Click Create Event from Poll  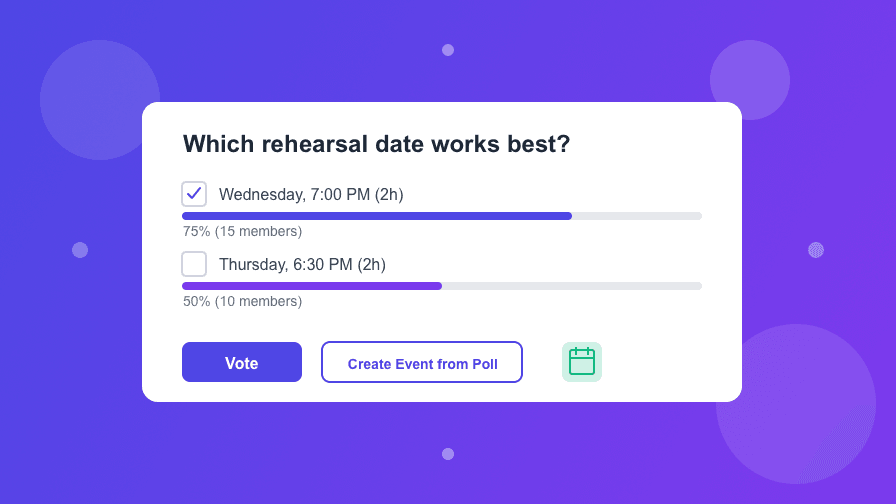click(x=422, y=363)
